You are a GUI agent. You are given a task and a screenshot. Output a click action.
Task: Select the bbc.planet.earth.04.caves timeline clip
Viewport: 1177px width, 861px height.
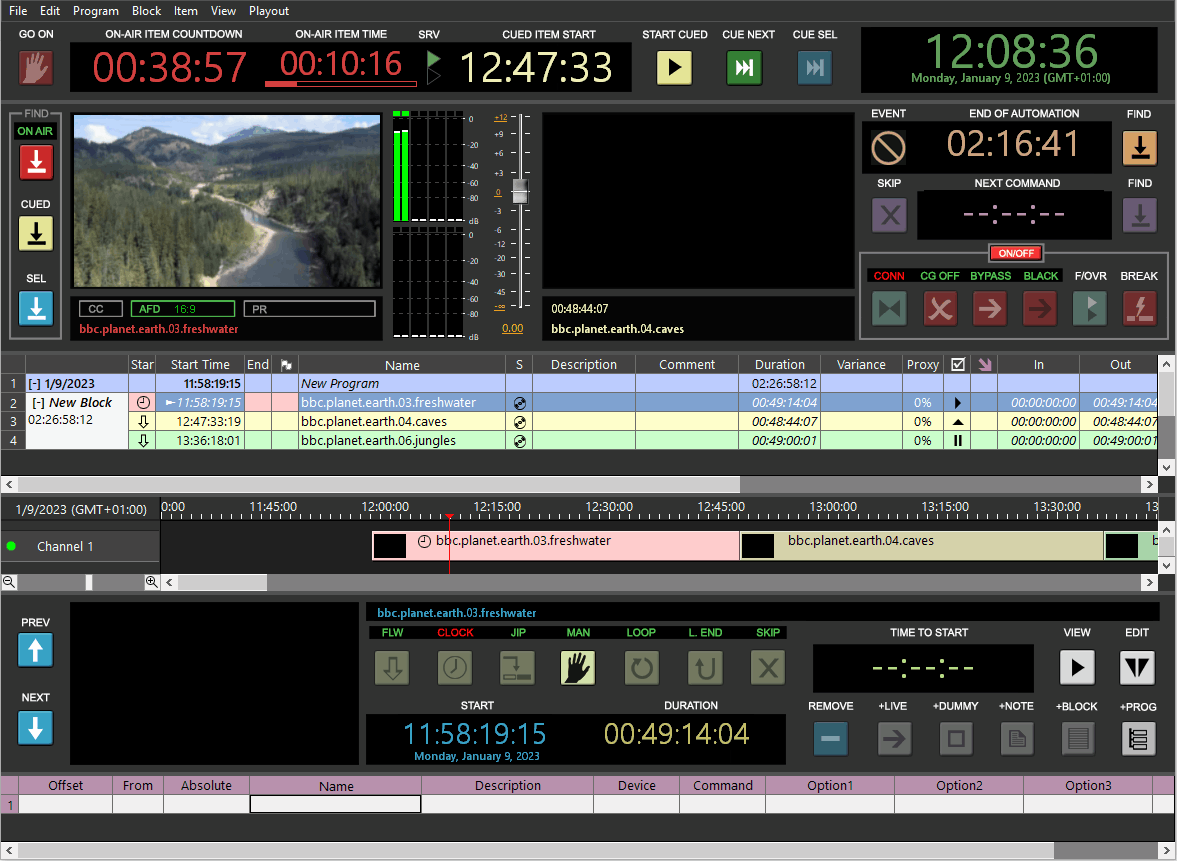tap(920, 545)
